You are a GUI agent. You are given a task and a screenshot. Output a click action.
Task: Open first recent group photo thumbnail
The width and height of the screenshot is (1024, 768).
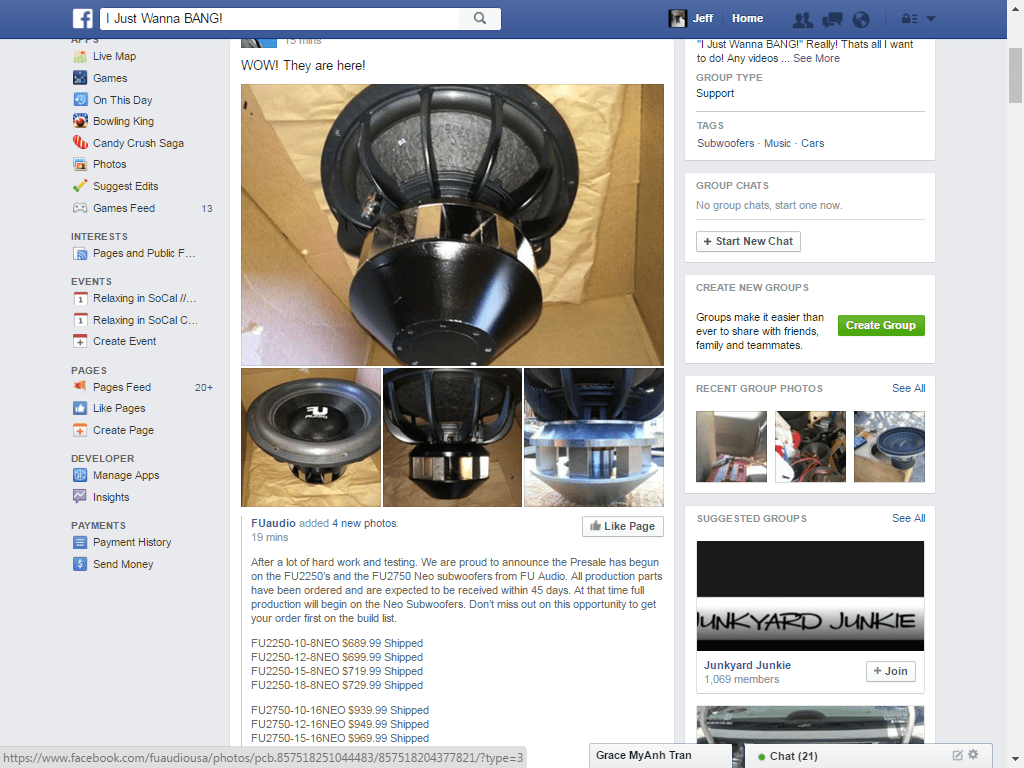[x=731, y=447]
